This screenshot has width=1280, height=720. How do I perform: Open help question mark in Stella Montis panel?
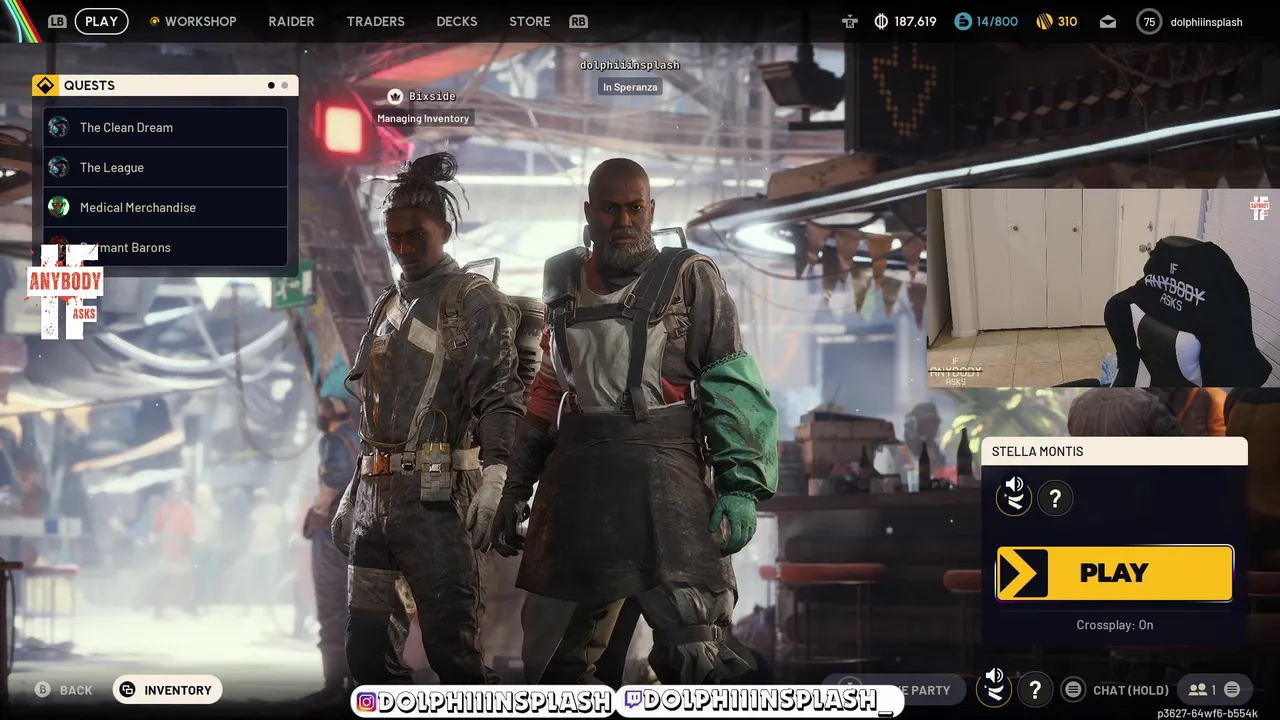(1055, 498)
